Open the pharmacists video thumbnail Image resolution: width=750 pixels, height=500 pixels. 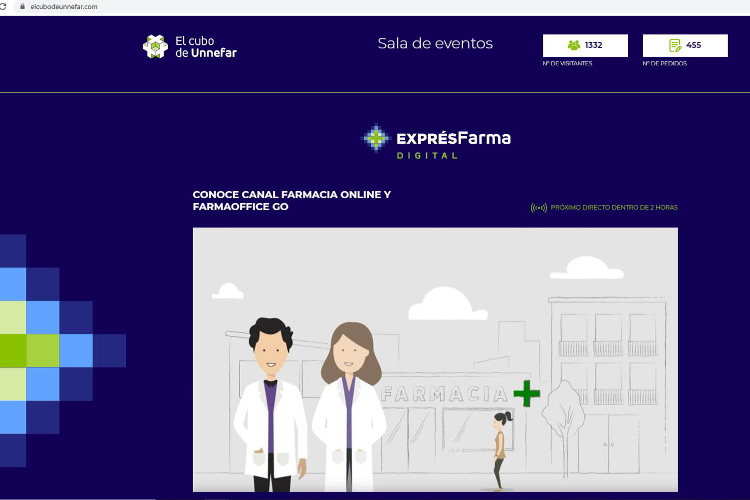tap(435, 360)
